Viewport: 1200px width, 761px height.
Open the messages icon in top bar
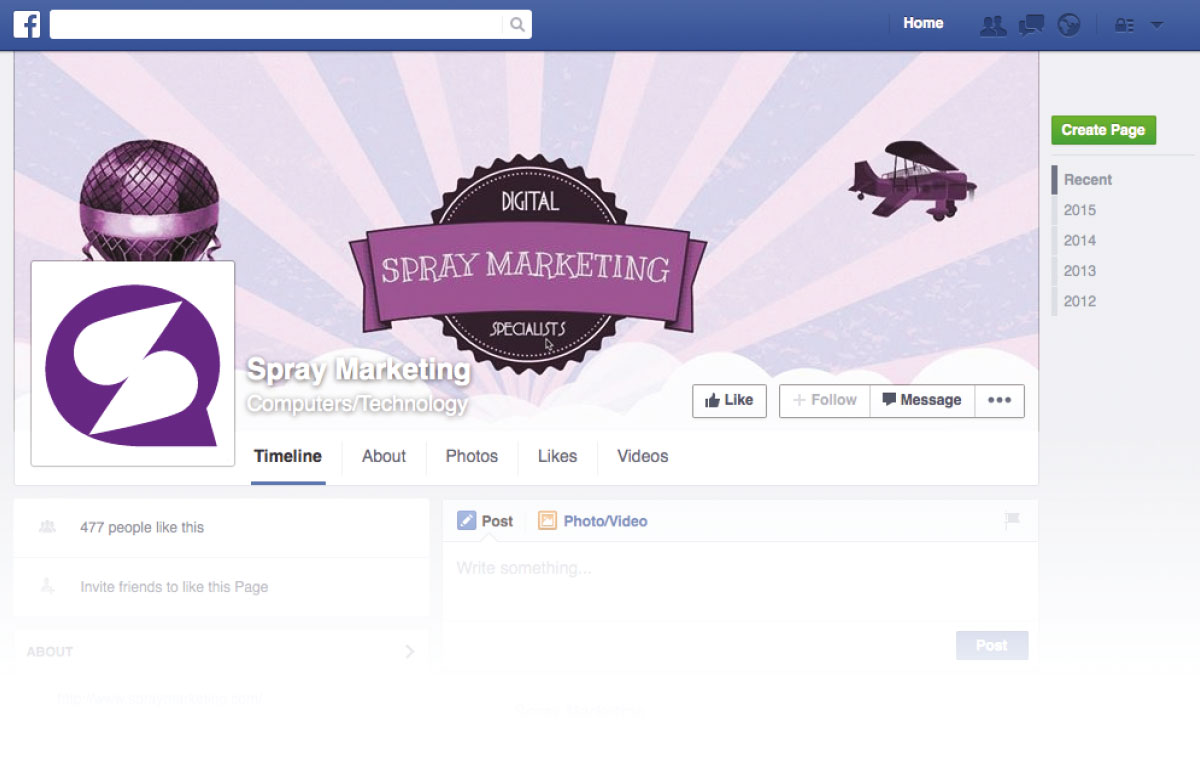pos(1031,25)
